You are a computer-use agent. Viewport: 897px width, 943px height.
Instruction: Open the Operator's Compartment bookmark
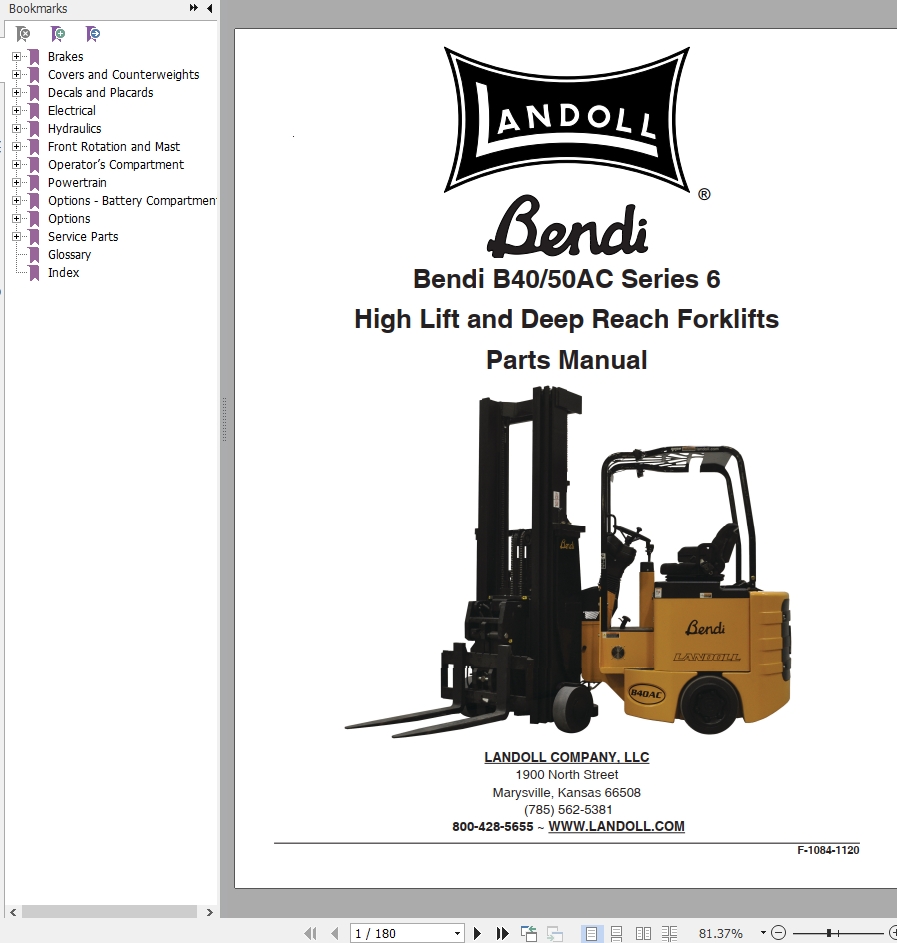(x=116, y=165)
